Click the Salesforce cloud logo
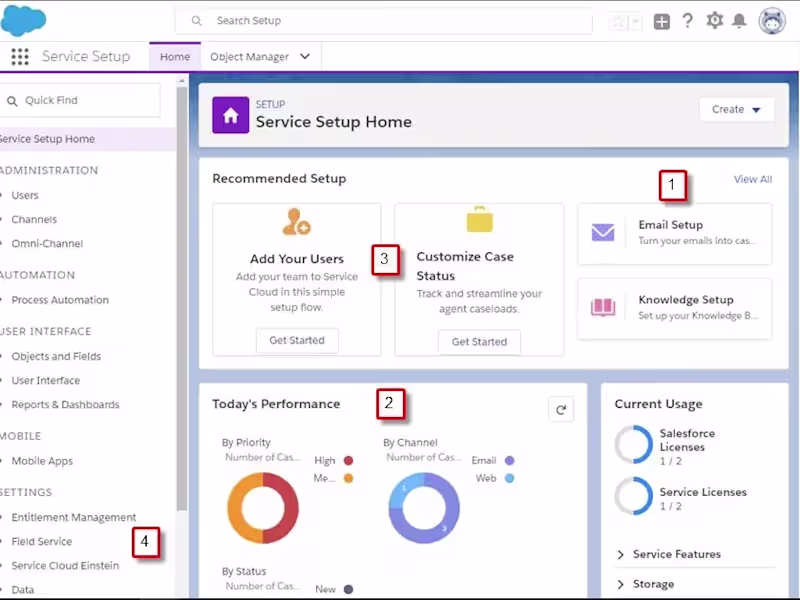The height and width of the screenshot is (600, 800). (23, 20)
